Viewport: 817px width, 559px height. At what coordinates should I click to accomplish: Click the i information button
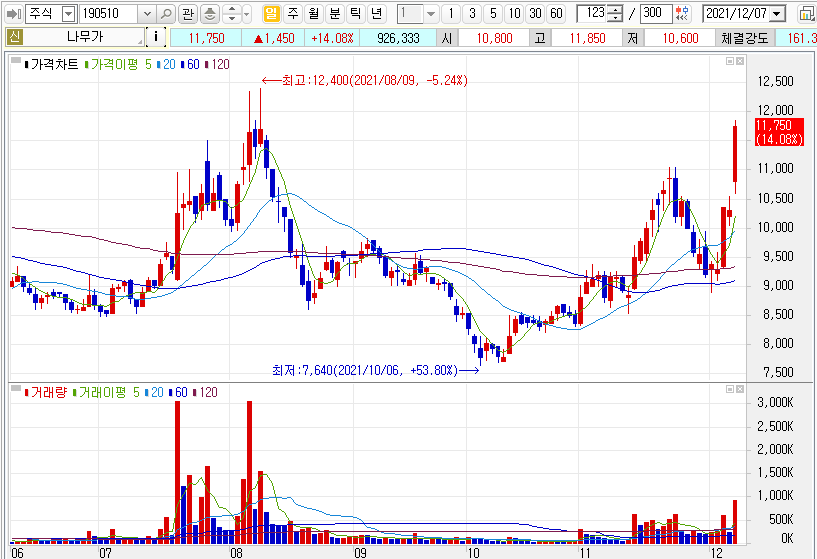[155, 37]
